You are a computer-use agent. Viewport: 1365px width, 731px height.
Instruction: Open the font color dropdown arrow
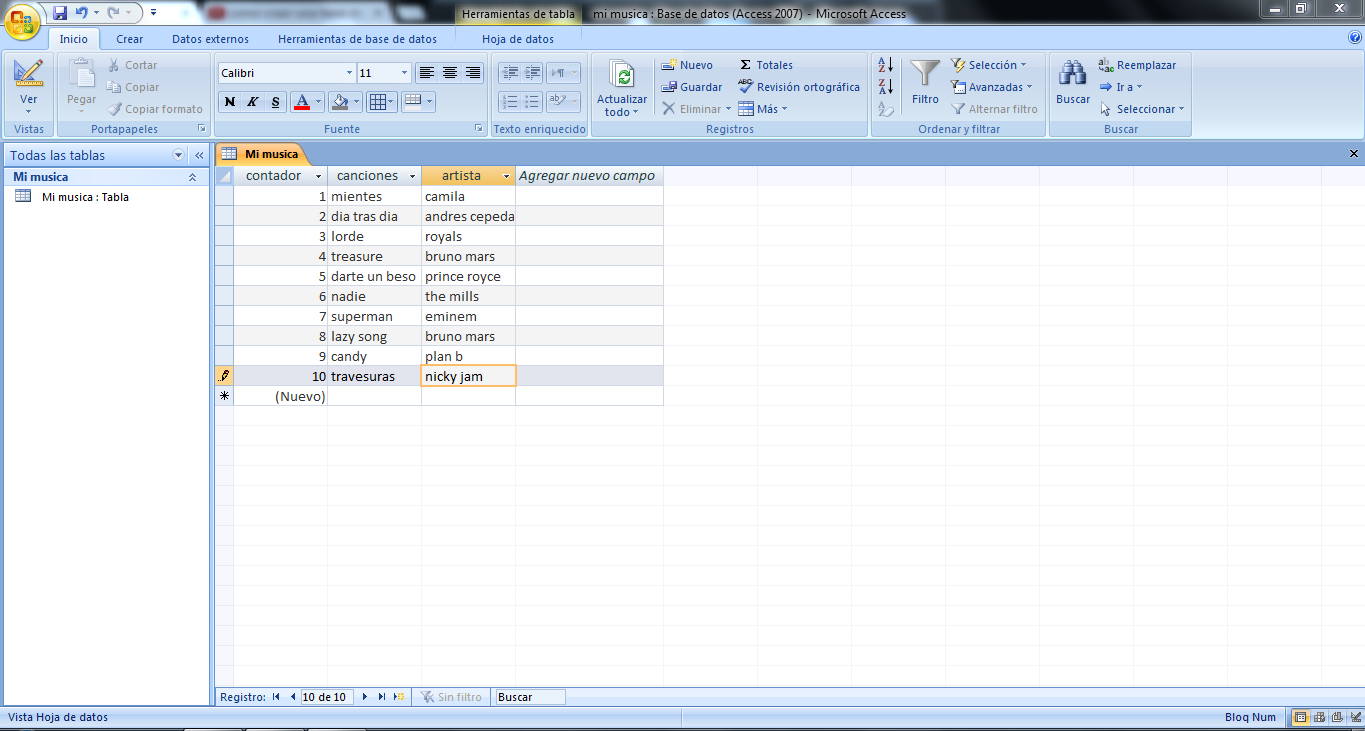click(x=319, y=101)
